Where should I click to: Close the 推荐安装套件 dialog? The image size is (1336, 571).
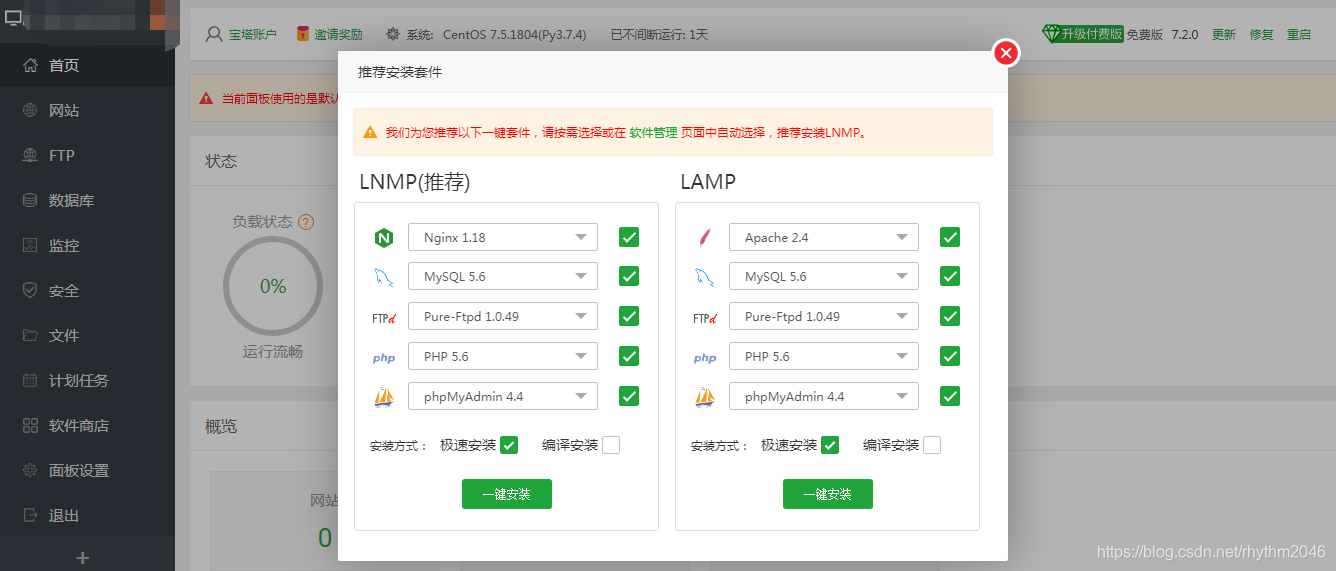point(1006,53)
